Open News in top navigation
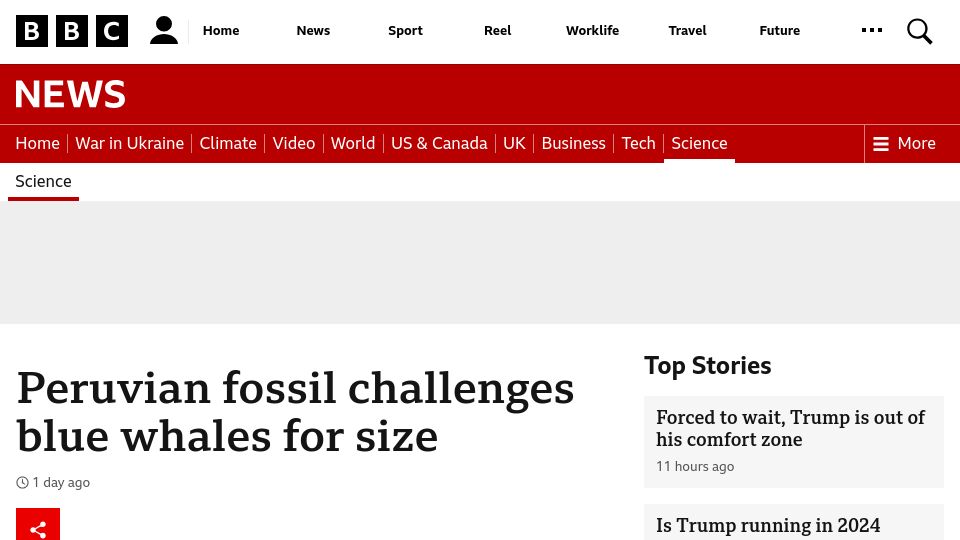This screenshot has height=540, width=960. pos(313,31)
